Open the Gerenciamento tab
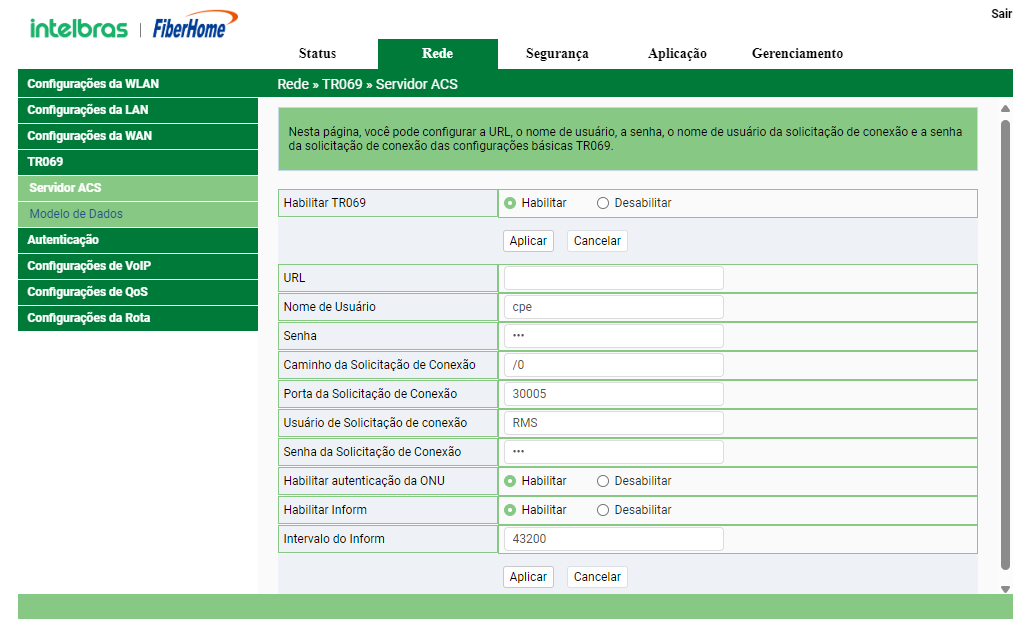1024x625 pixels. [x=797, y=54]
